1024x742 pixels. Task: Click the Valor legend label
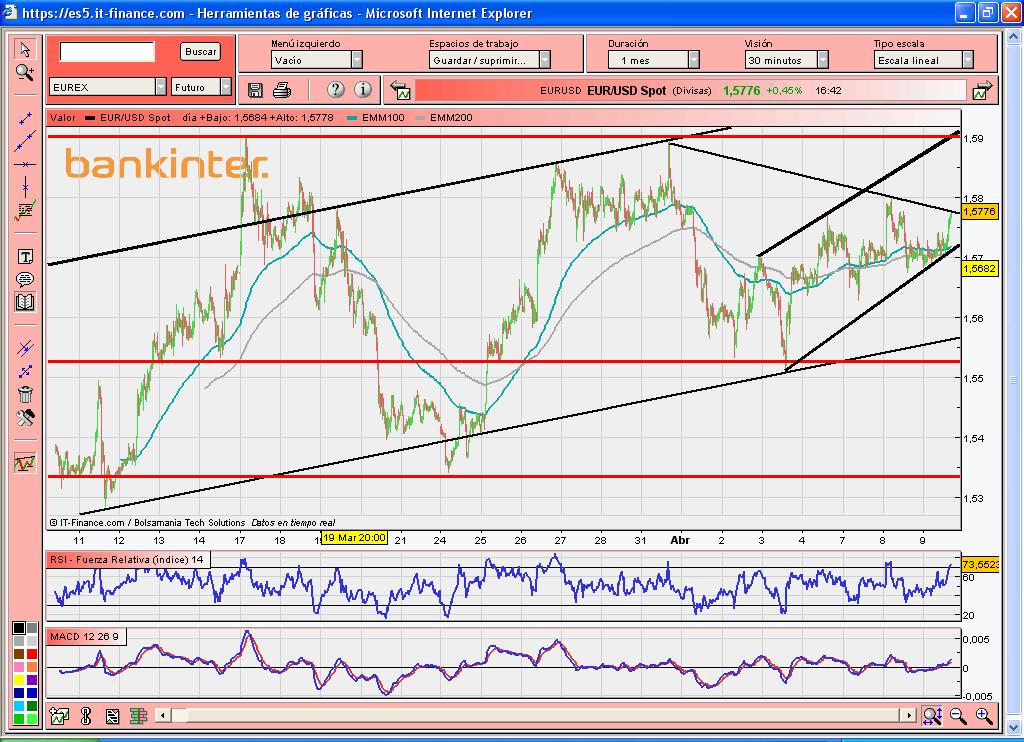[x=63, y=118]
